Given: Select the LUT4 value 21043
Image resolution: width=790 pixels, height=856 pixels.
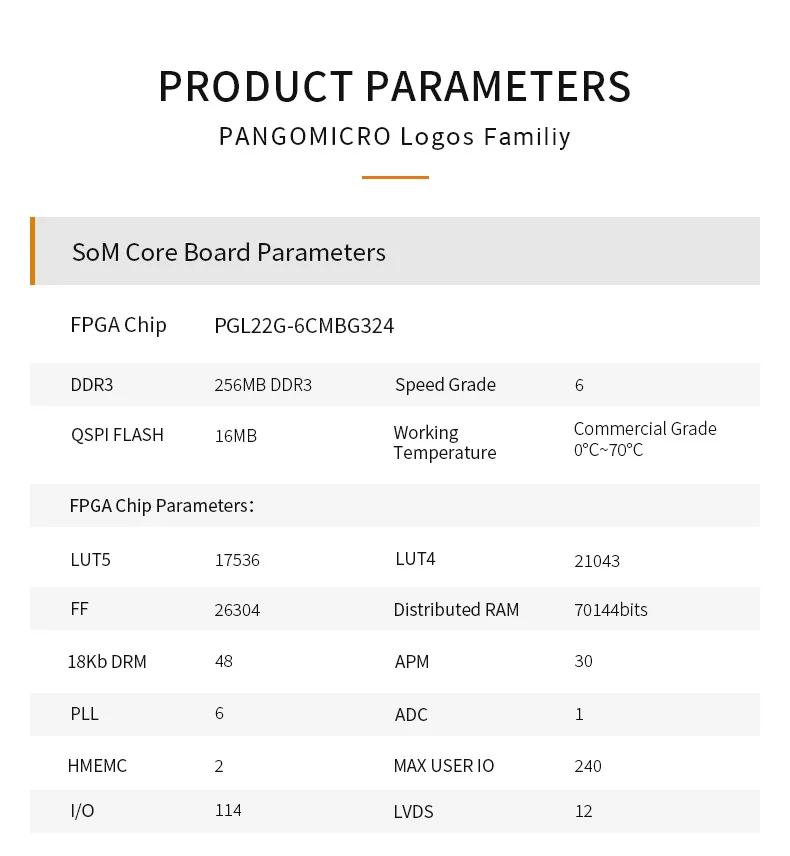Looking at the screenshot, I should coord(597,561).
